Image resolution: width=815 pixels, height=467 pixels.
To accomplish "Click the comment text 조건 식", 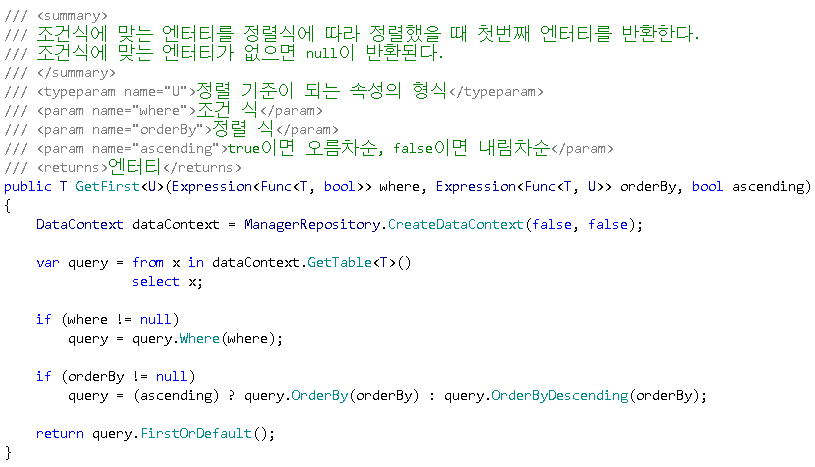I will pos(227,109).
